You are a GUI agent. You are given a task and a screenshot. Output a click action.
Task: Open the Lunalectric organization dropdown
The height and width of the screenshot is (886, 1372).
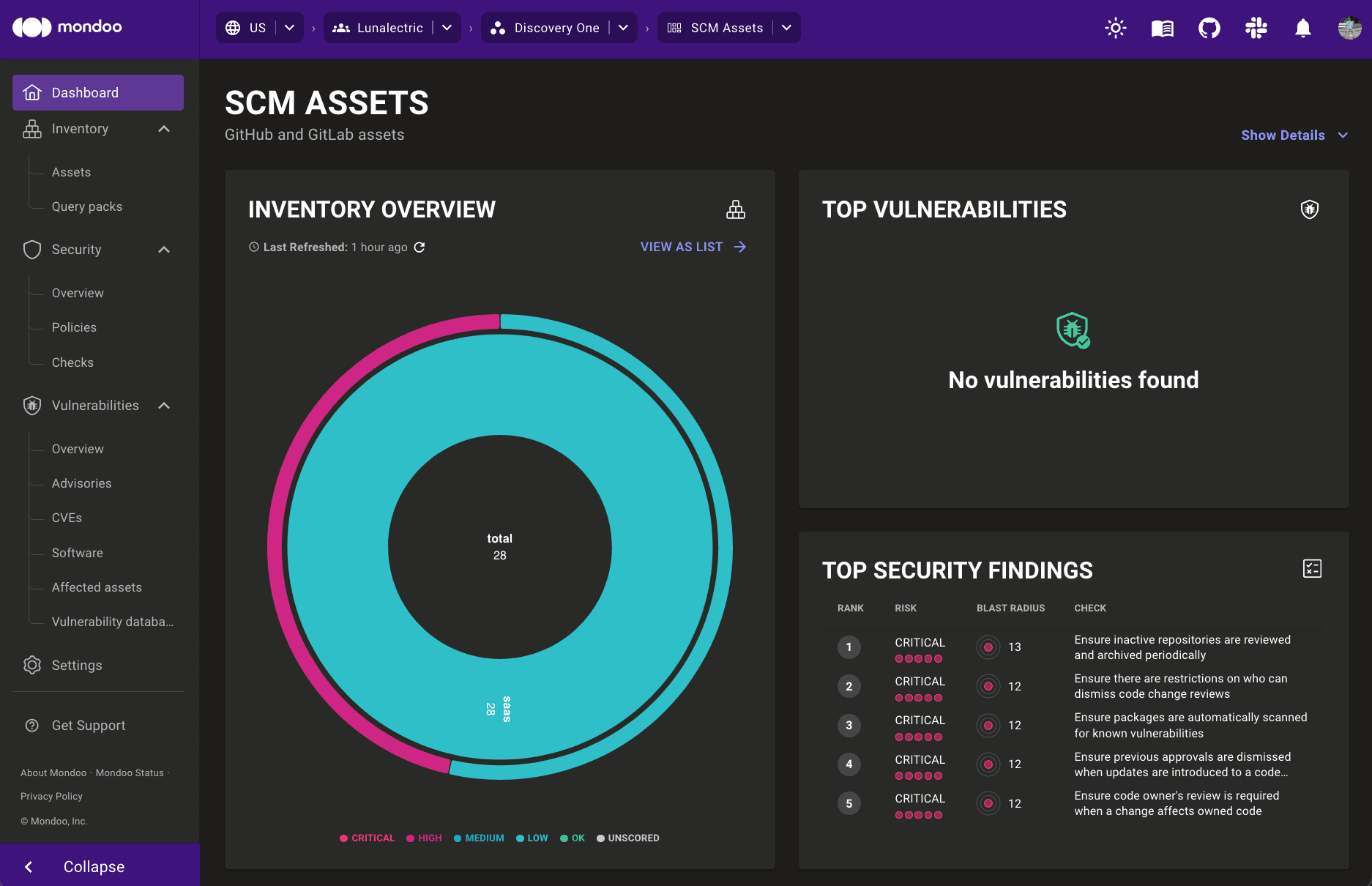(447, 27)
